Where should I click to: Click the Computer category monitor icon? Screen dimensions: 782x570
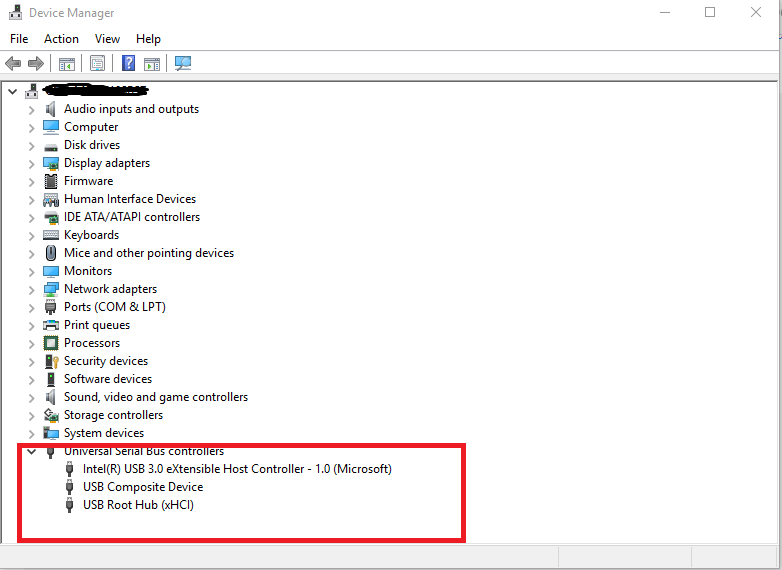pyautogui.click(x=51, y=127)
